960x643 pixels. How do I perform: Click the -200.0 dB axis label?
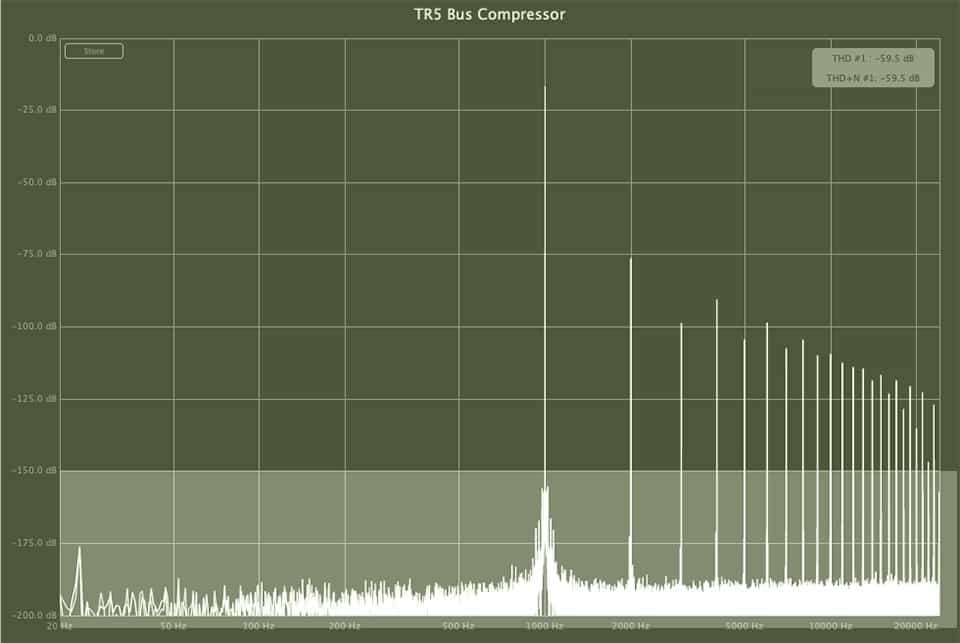(38, 614)
